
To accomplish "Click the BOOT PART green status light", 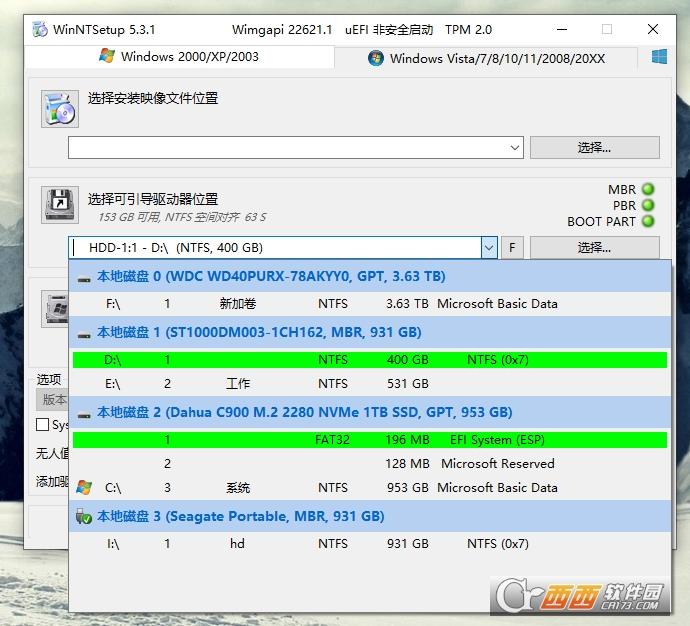I will pyautogui.click(x=648, y=221).
